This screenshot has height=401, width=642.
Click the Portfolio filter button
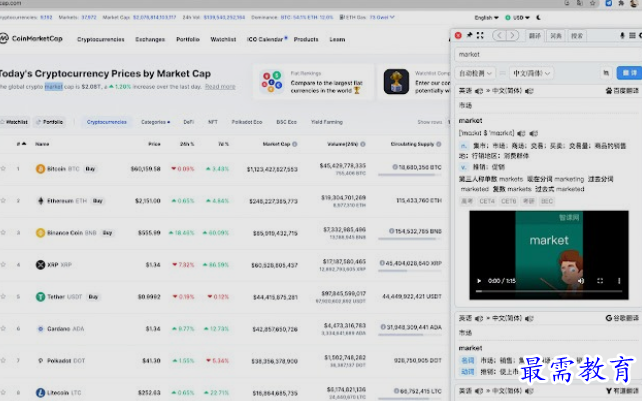click(x=50, y=122)
